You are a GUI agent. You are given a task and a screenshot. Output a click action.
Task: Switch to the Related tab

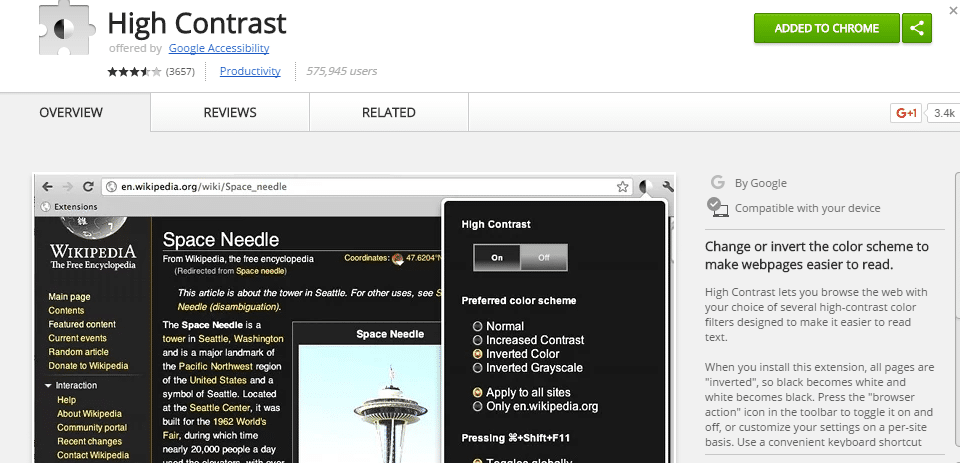389,113
